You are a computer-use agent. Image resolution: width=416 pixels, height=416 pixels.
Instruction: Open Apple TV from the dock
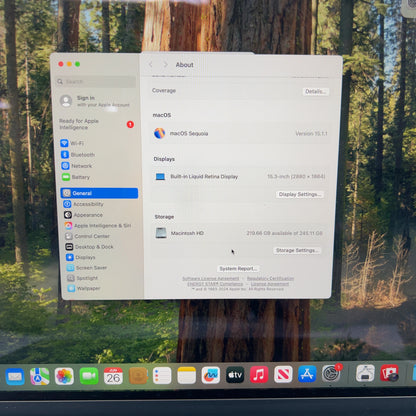[x=235, y=375]
